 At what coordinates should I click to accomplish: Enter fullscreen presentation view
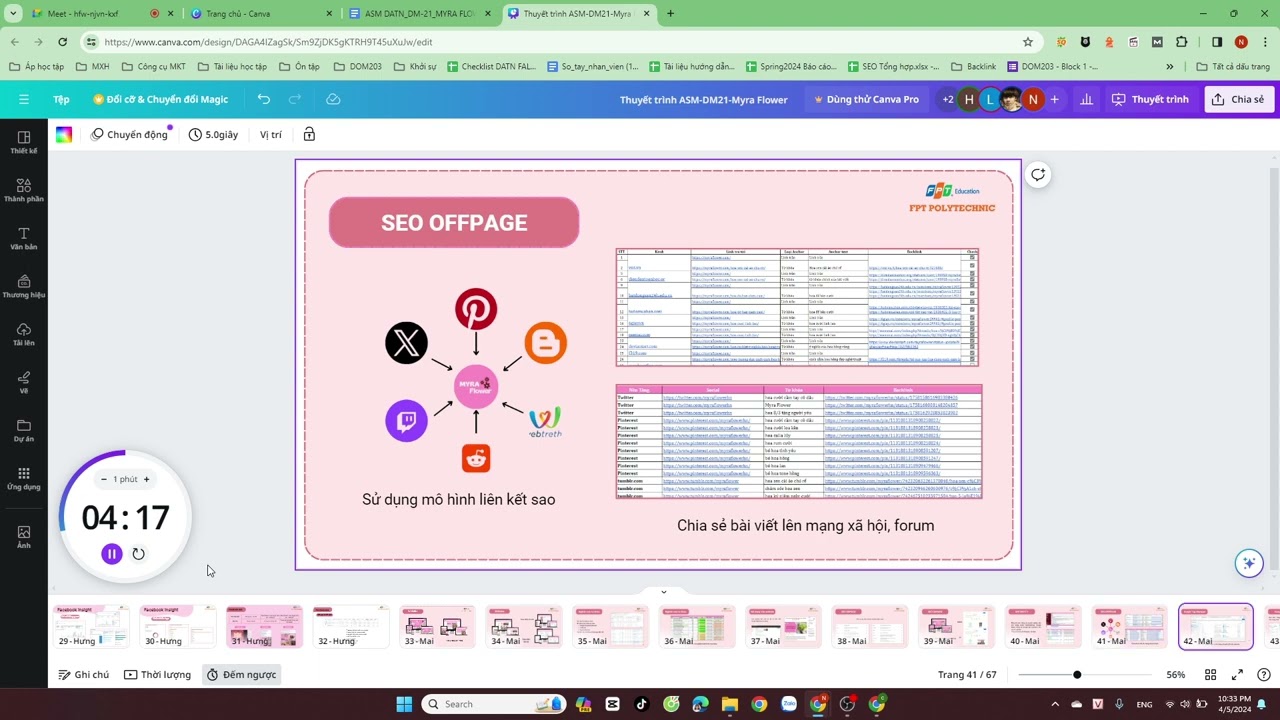[x=1237, y=675]
